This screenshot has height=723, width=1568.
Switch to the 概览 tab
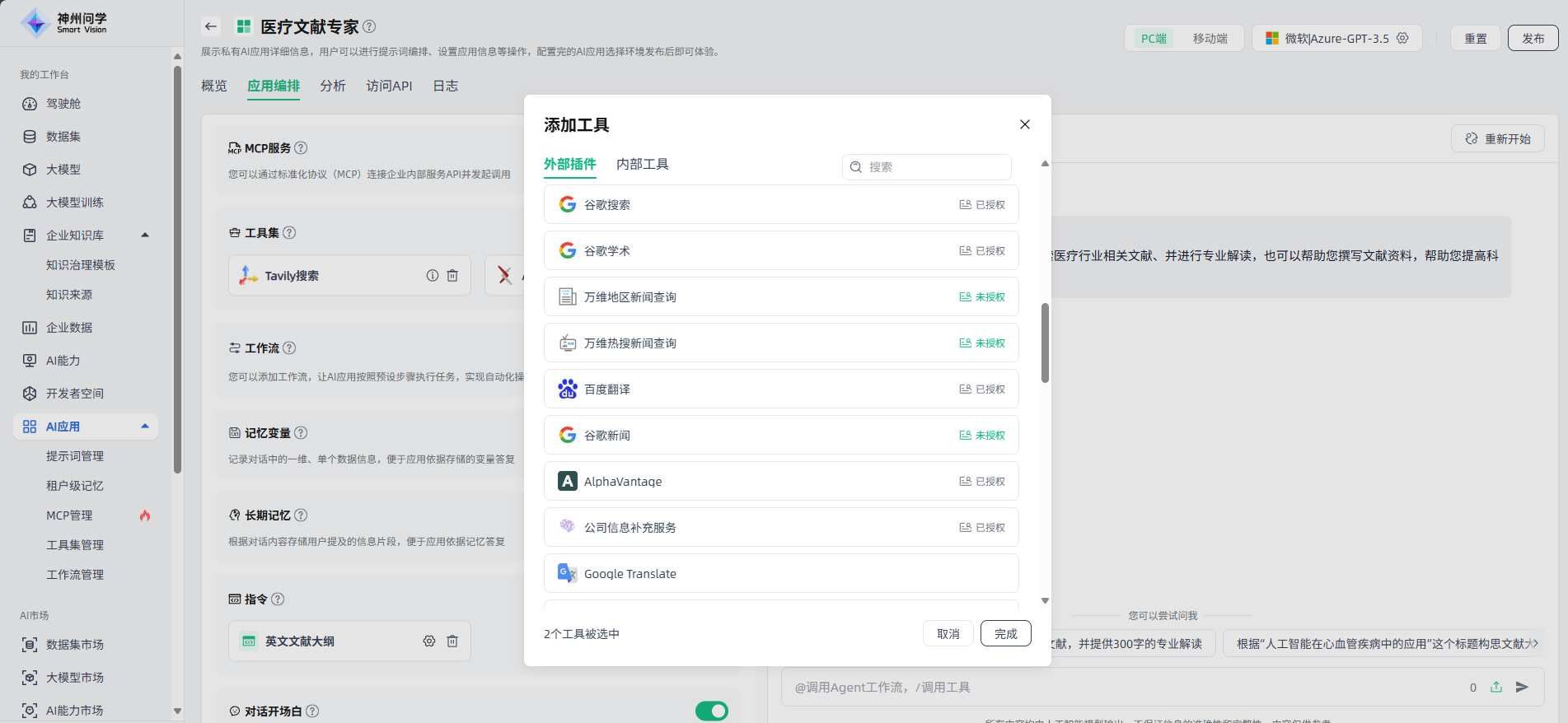click(x=214, y=86)
